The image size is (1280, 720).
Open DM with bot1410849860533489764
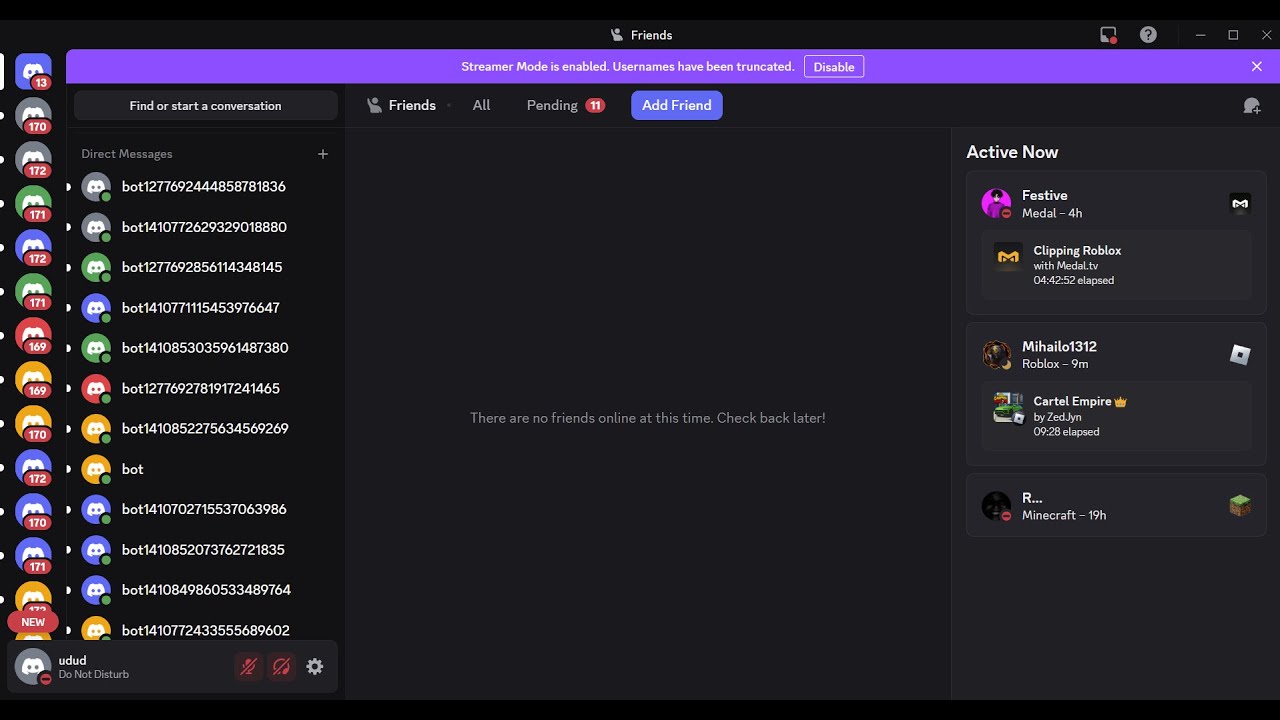pyautogui.click(x=206, y=590)
